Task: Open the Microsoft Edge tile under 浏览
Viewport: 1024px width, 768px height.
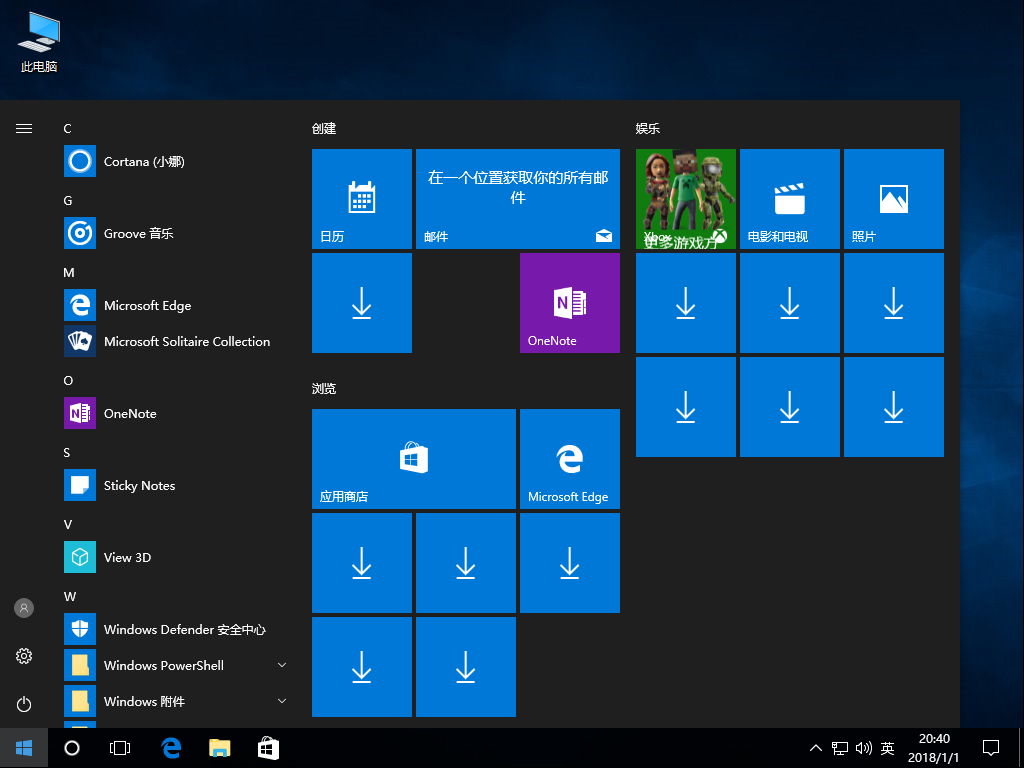Action: 569,458
